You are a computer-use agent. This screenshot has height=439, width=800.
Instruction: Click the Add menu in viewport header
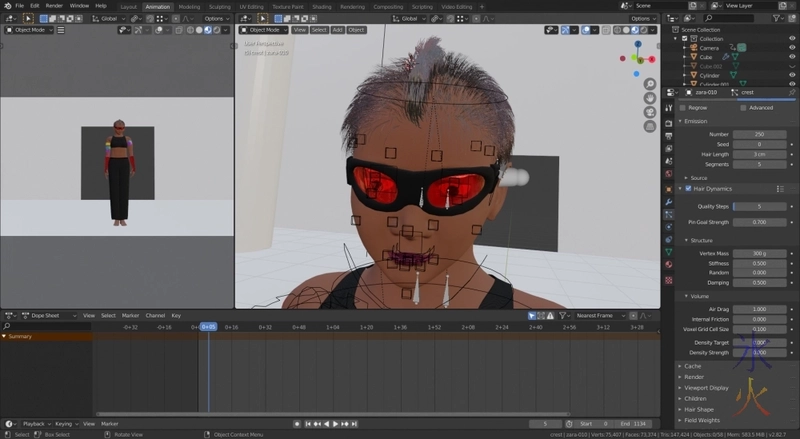337,30
